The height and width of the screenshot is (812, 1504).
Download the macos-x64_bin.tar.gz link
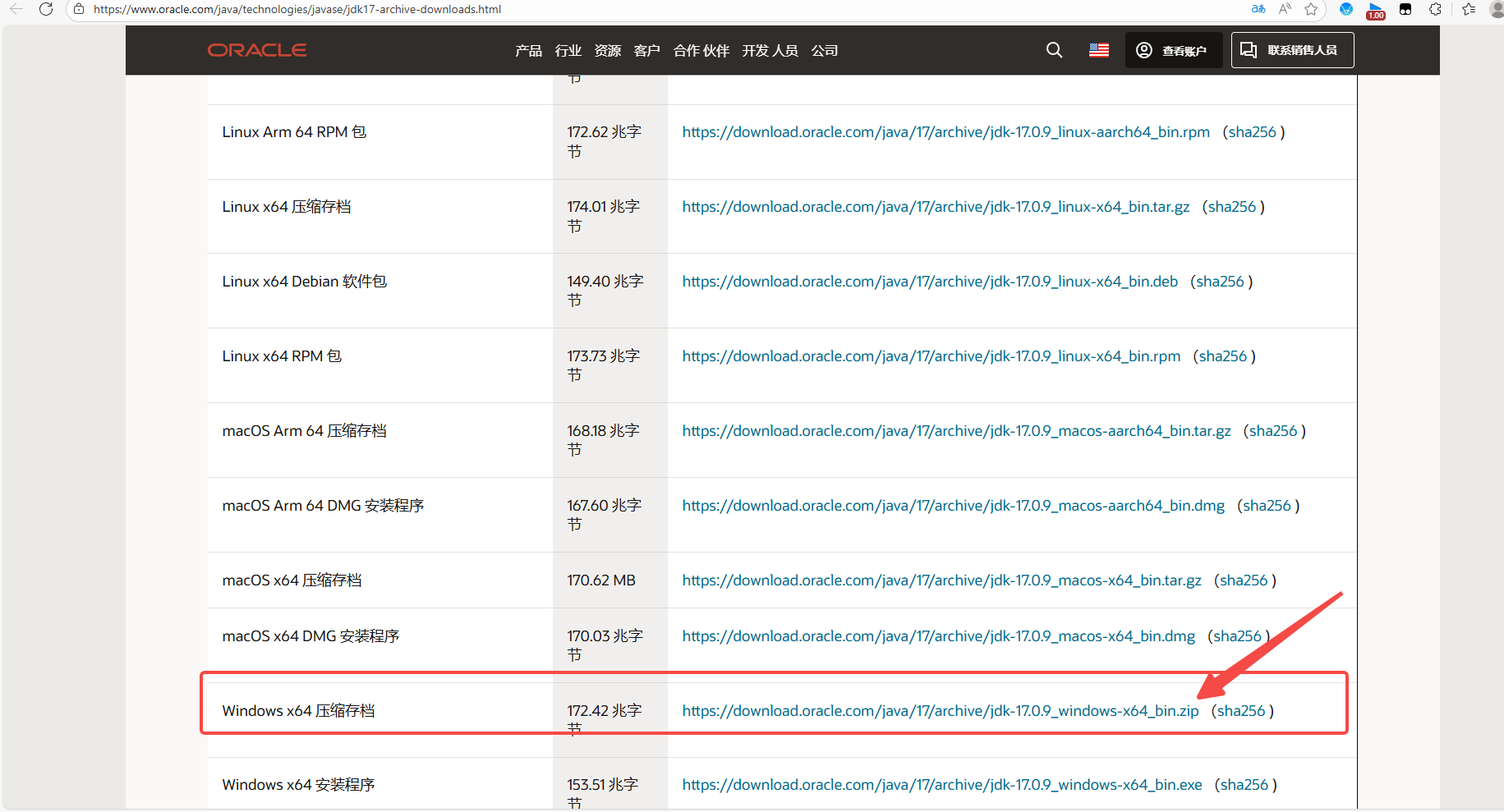tap(941, 580)
